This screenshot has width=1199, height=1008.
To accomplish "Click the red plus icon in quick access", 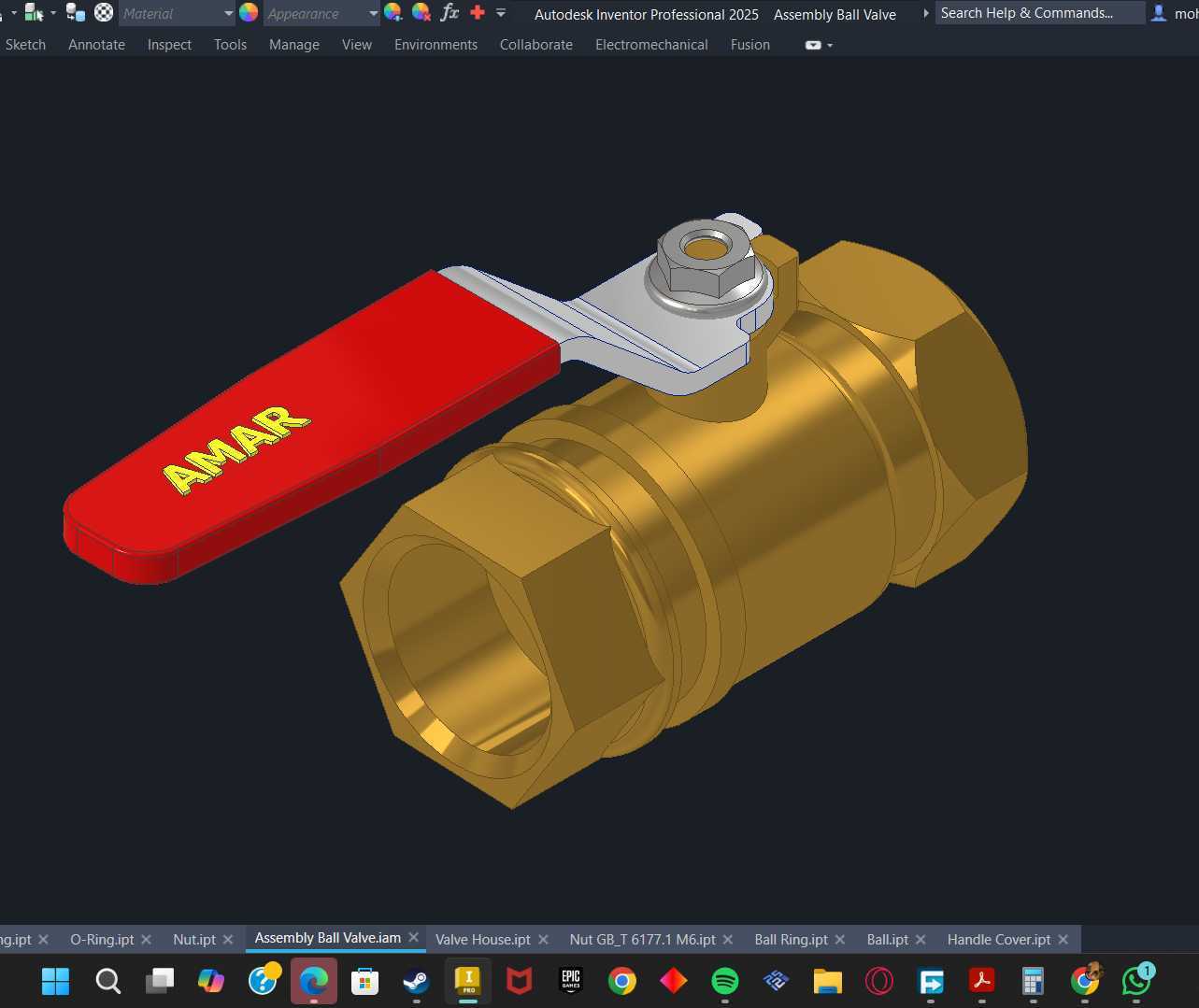I will click(x=478, y=12).
